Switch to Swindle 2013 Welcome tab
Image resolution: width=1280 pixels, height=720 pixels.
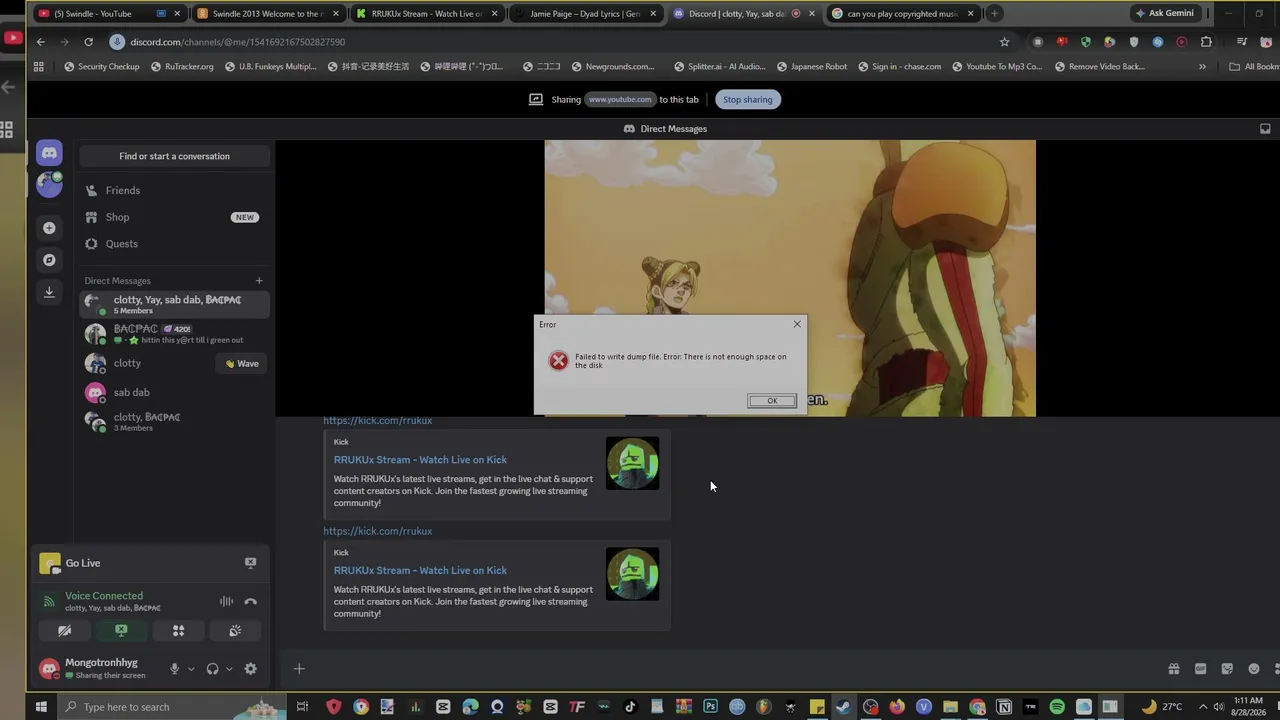point(267,14)
